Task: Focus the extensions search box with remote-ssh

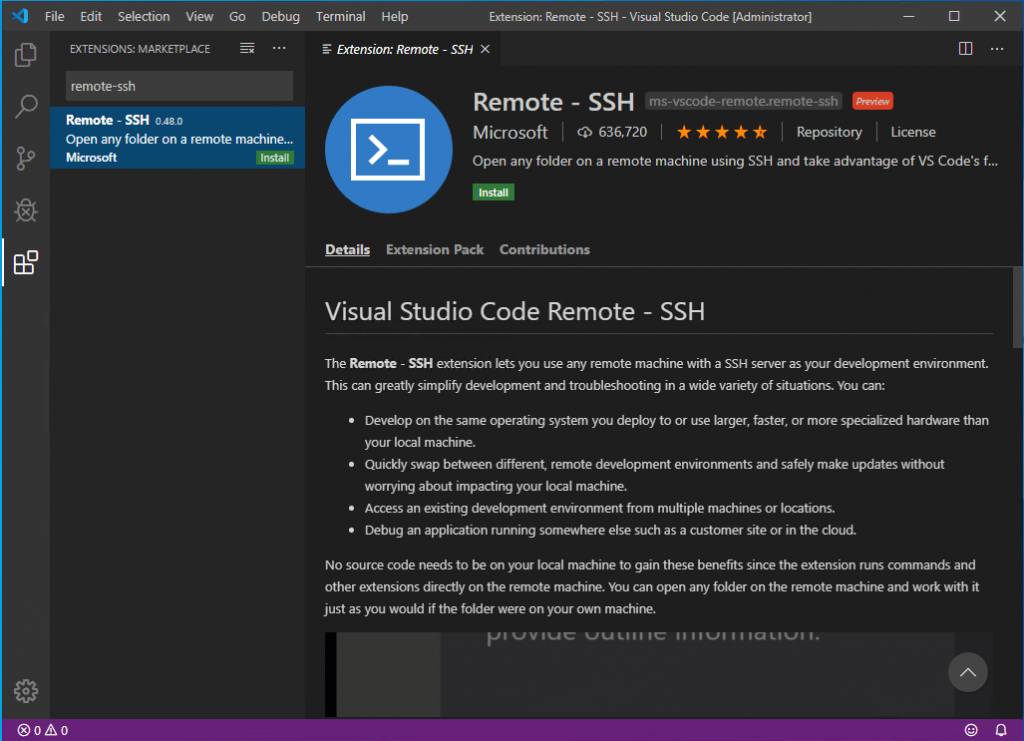Action: (179, 86)
